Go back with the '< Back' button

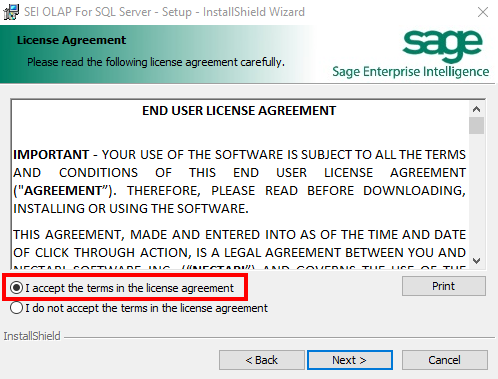click(262, 360)
